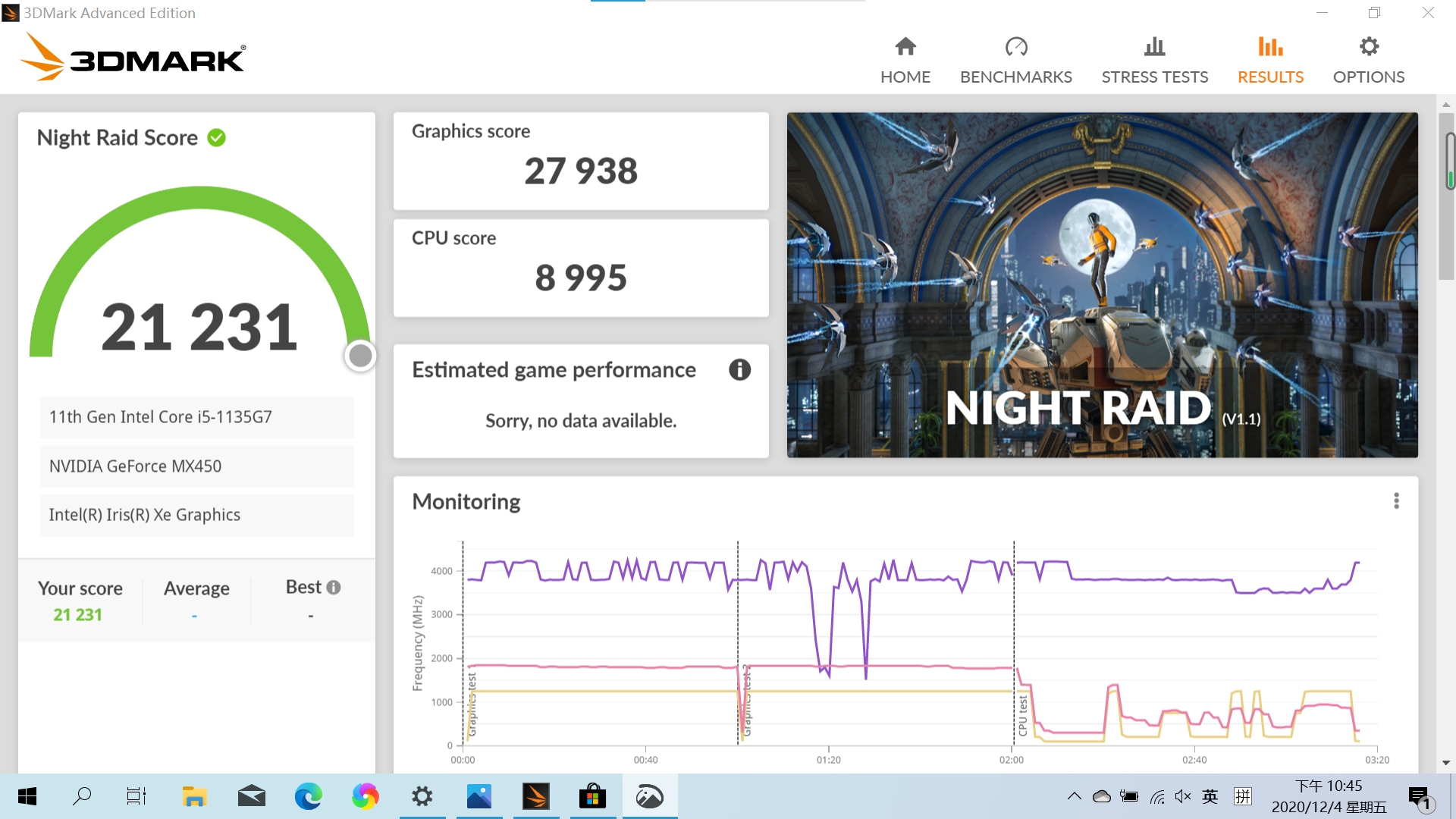Click the Graphics score value 27 938
Screen dimensions: 1456x819
581,171
